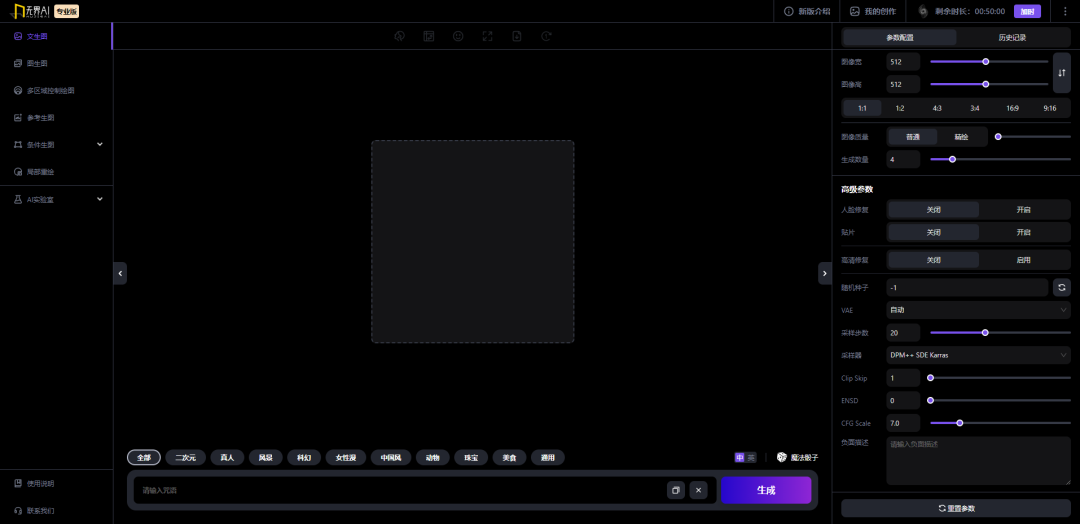
Task: Set 贴片 to 关闭
Action: click(x=933, y=233)
